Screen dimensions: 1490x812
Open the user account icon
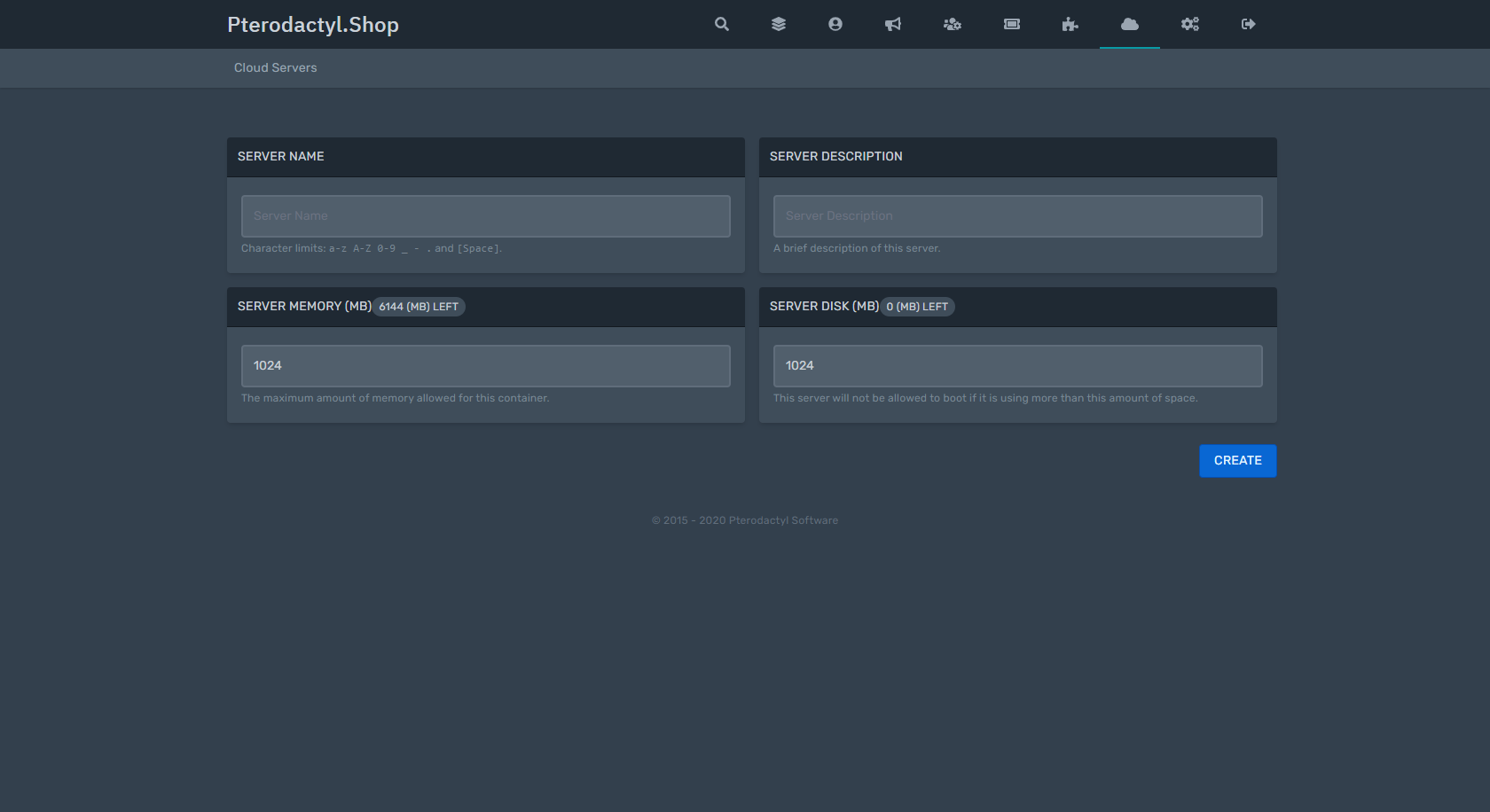tap(835, 24)
